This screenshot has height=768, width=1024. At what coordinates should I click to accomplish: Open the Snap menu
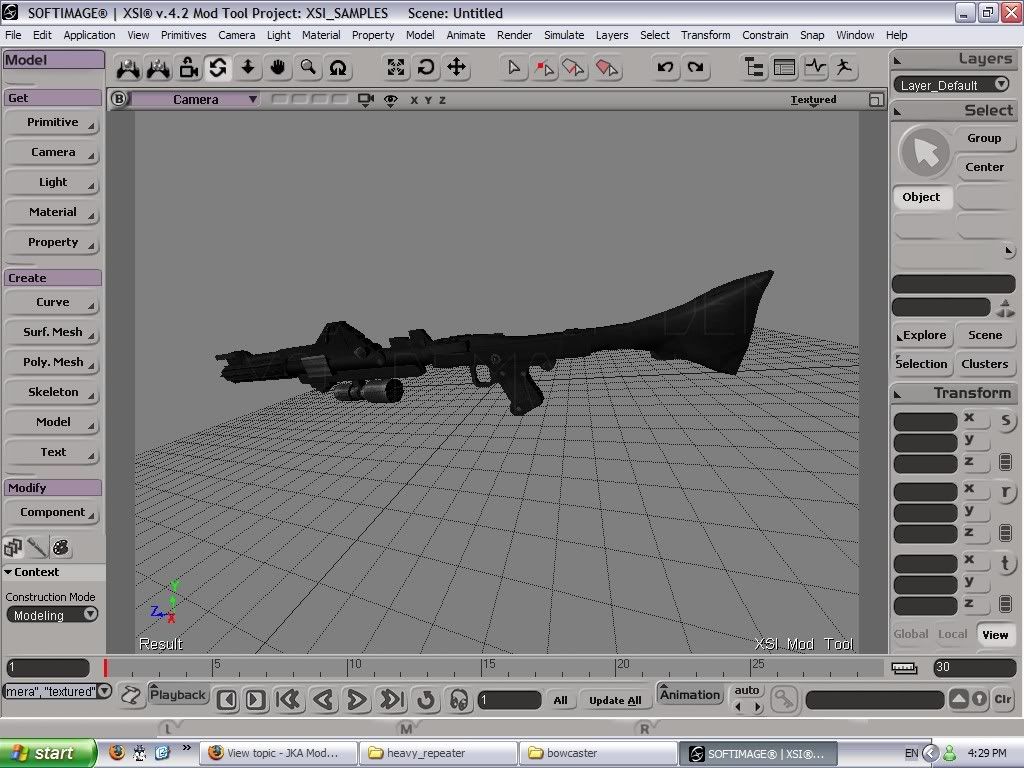click(812, 35)
